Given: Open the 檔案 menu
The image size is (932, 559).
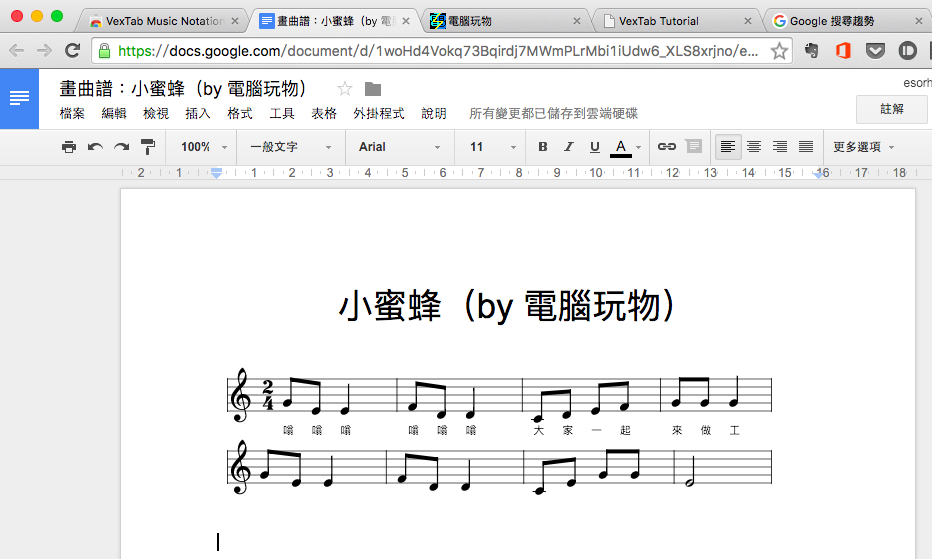Looking at the screenshot, I should [x=72, y=114].
